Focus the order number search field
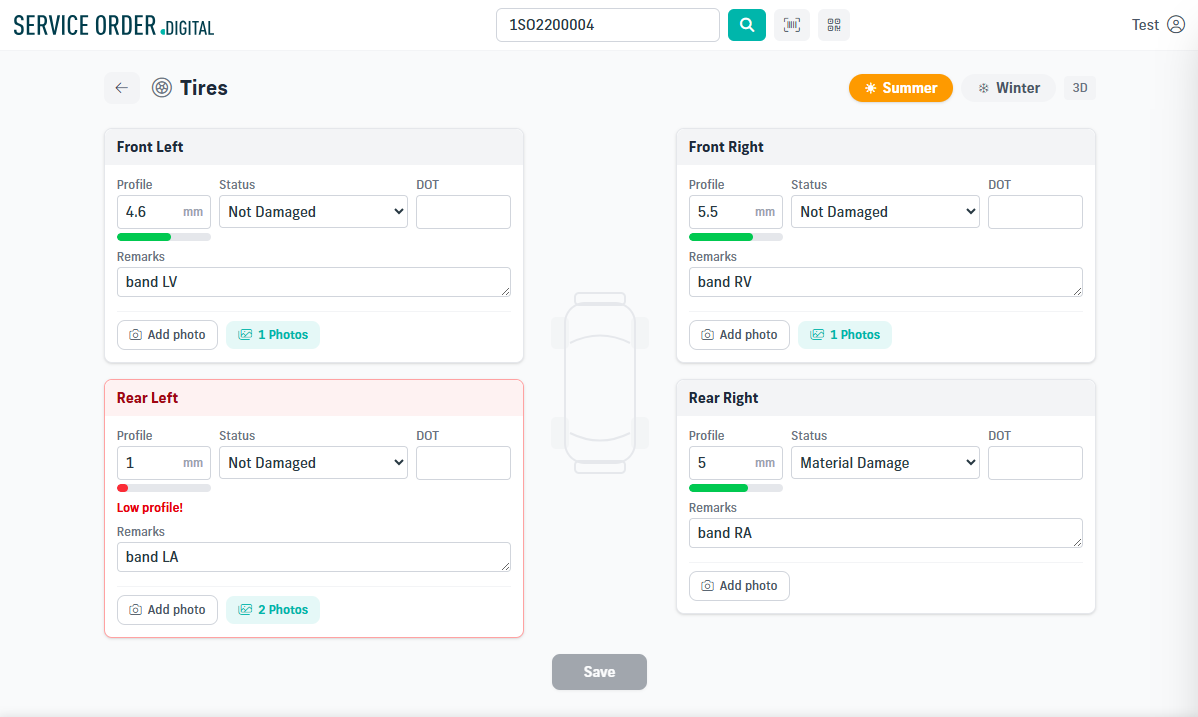The image size is (1198, 717). point(607,25)
